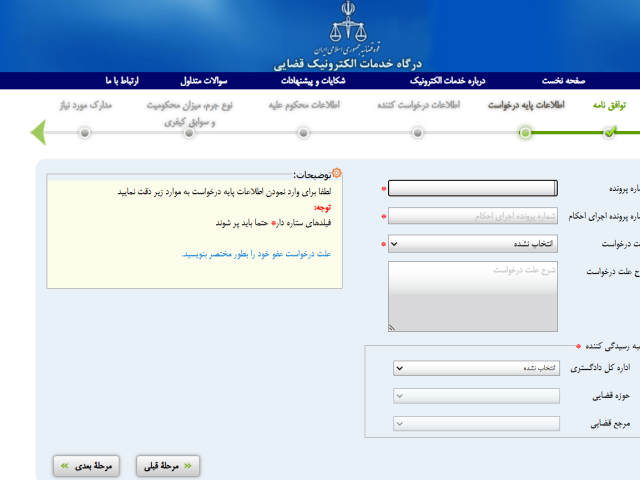The width and height of the screenshot is (640, 480).
Task: Expand the اداره کل دادگستری dropdown
Action: tap(476, 368)
